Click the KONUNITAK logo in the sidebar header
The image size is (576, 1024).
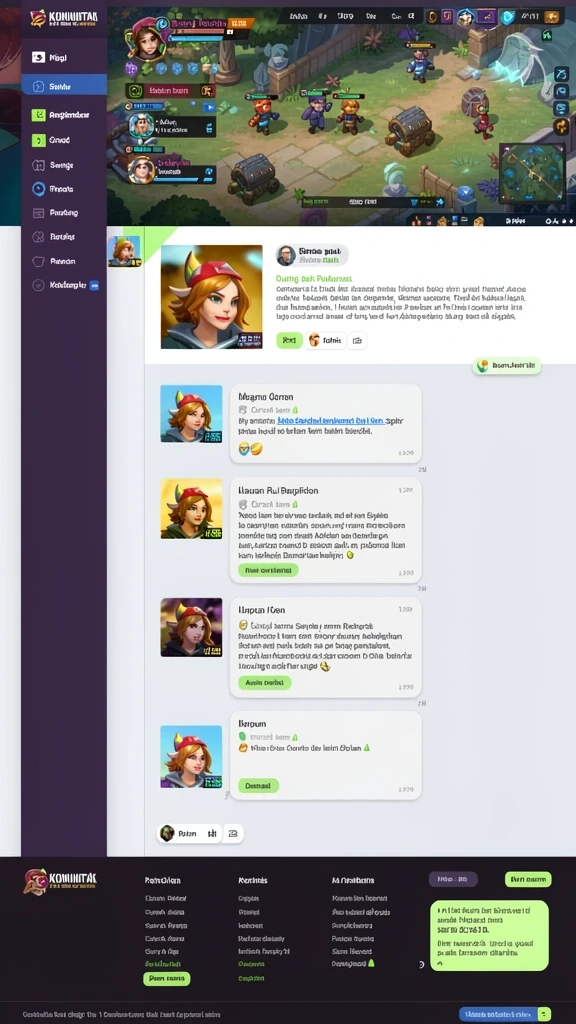(63, 18)
